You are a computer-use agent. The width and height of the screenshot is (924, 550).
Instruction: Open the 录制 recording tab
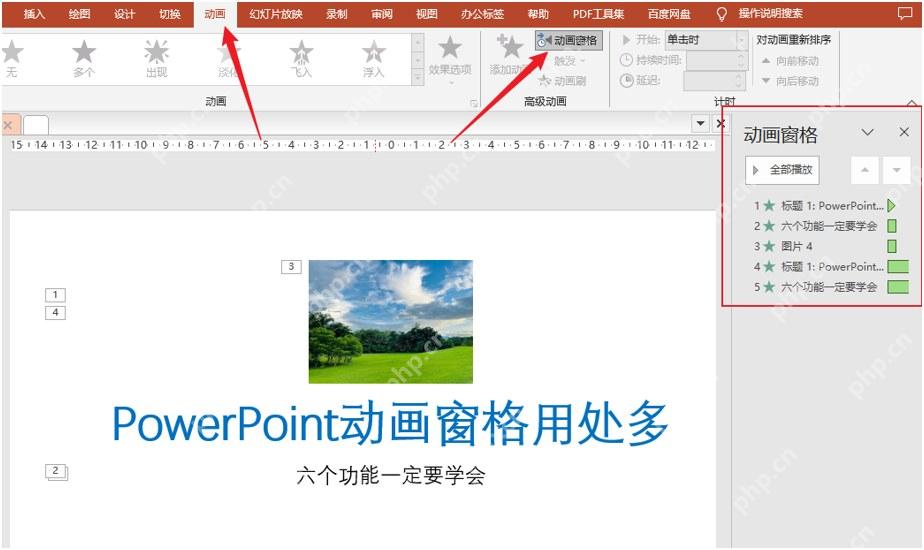336,14
